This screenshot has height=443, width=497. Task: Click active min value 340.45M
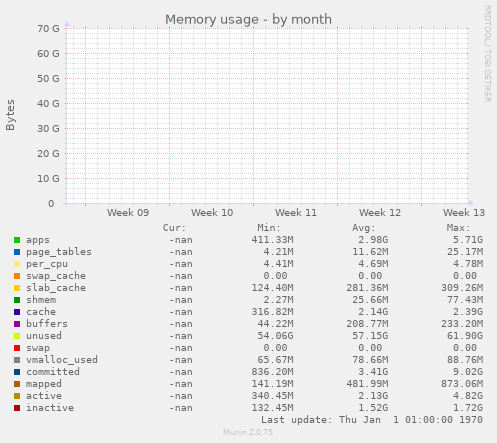(273, 396)
